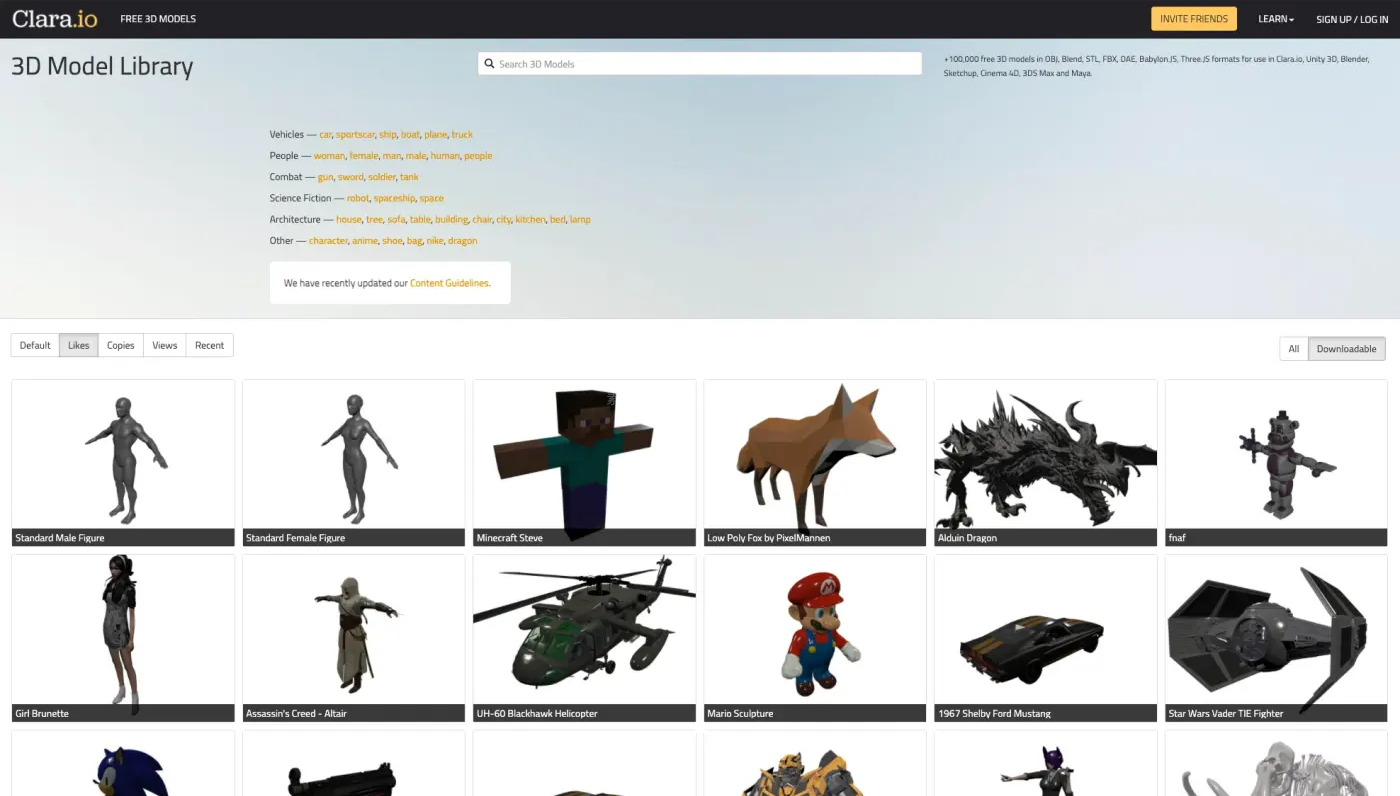The height and width of the screenshot is (796, 1400).
Task: Open the Mario Sculpture model
Action: pyautogui.click(x=815, y=638)
